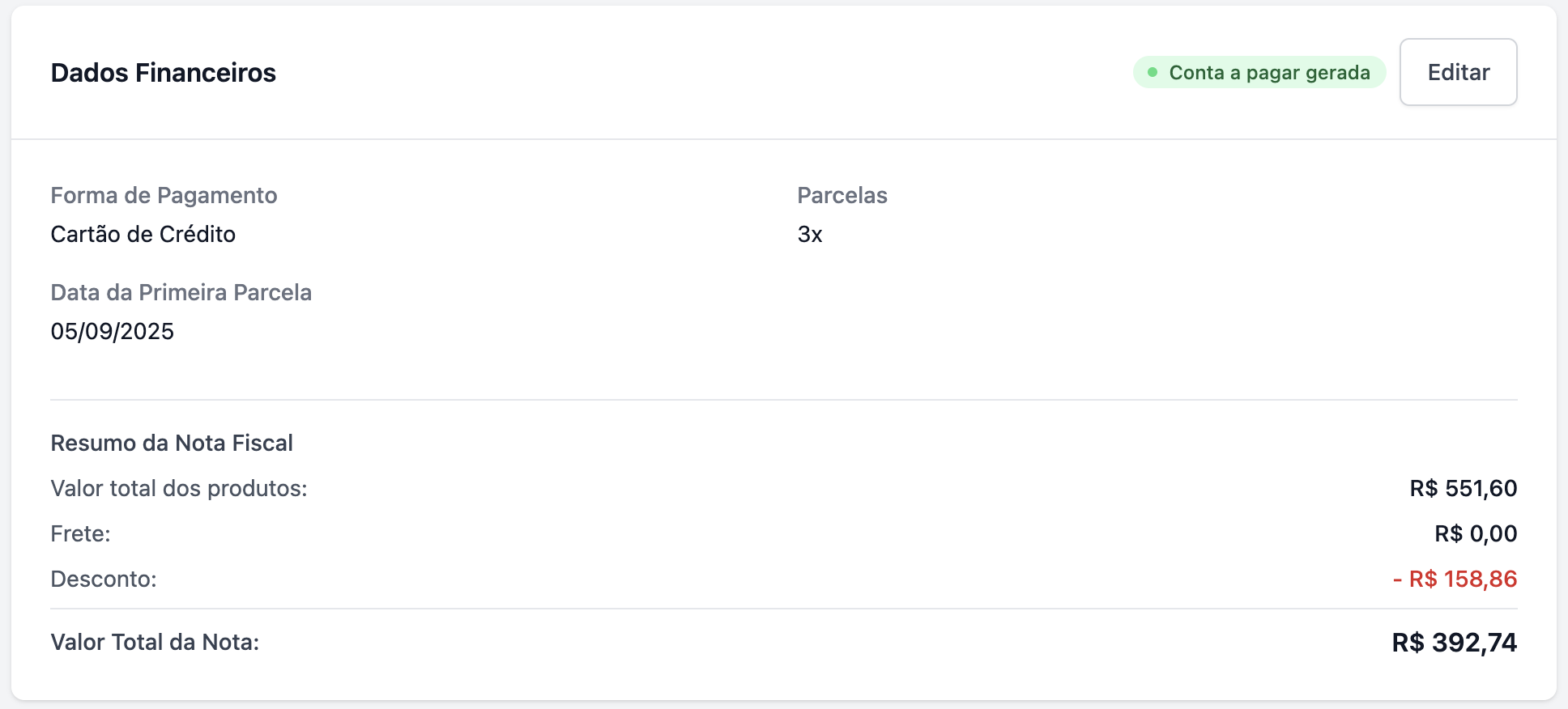Click the Forma de Pagamento label
Image resolution: width=1568 pixels, height=709 pixels.
[164, 195]
